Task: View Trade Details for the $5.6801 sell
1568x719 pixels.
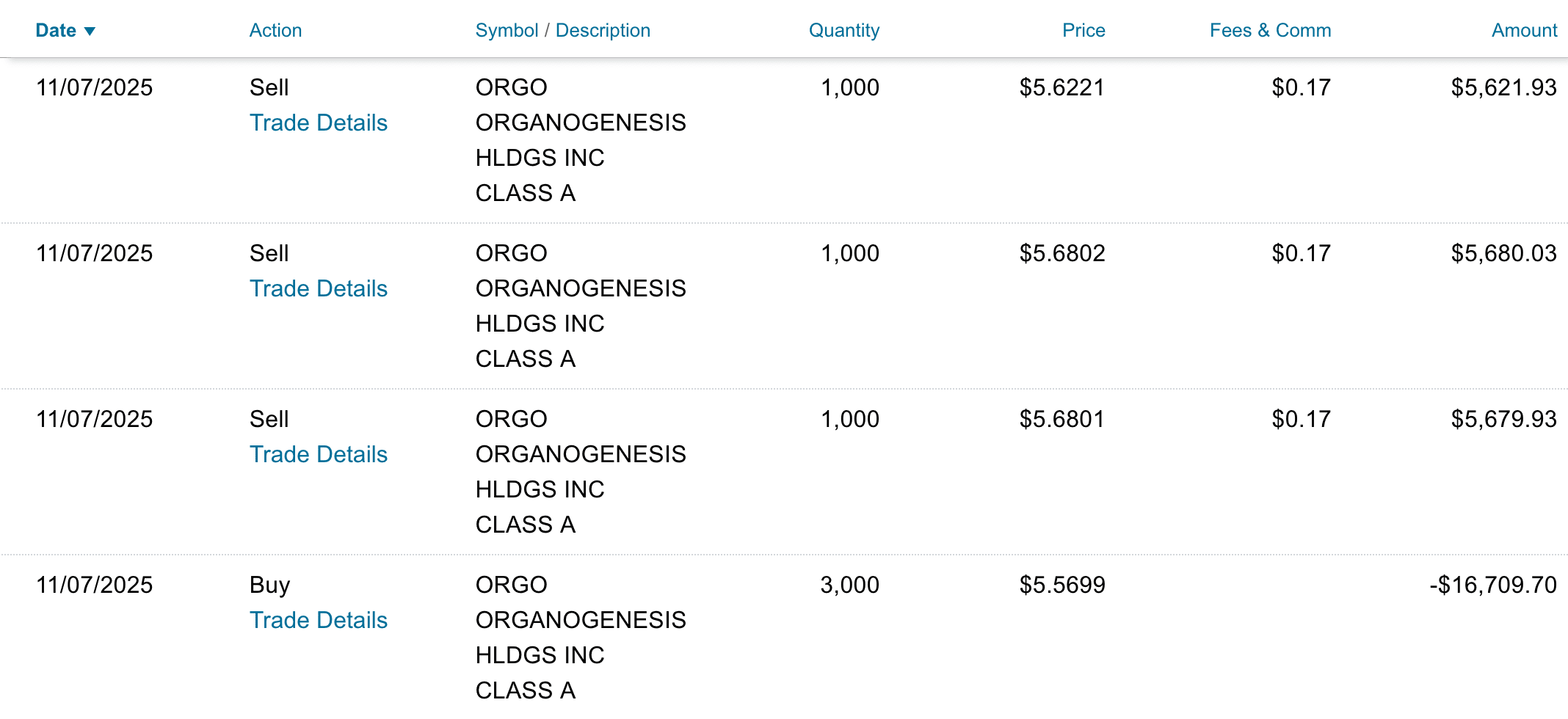Action: click(319, 454)
